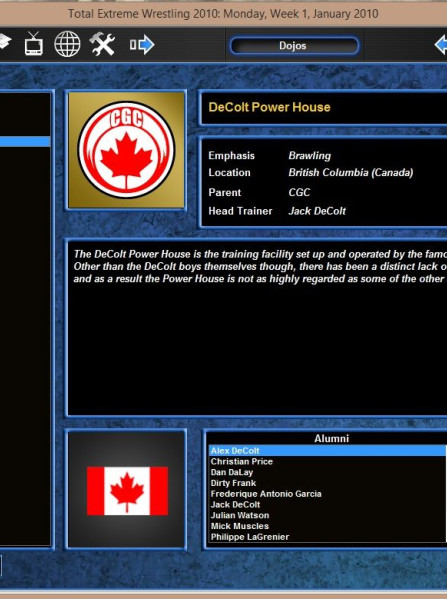Click the Jack DeColt head trainer value
Screen dimensions: 447x599
(x=317, y=211)
